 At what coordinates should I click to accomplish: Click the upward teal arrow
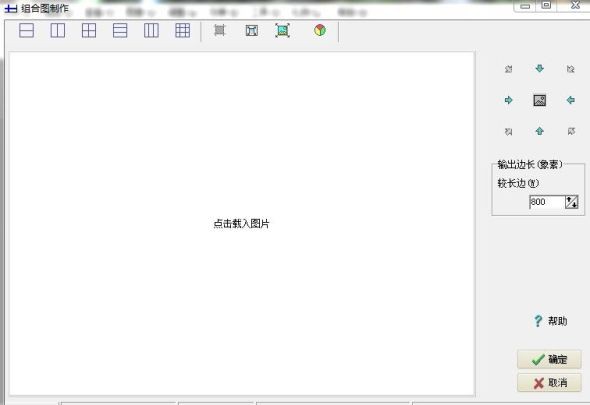[540, 131]
